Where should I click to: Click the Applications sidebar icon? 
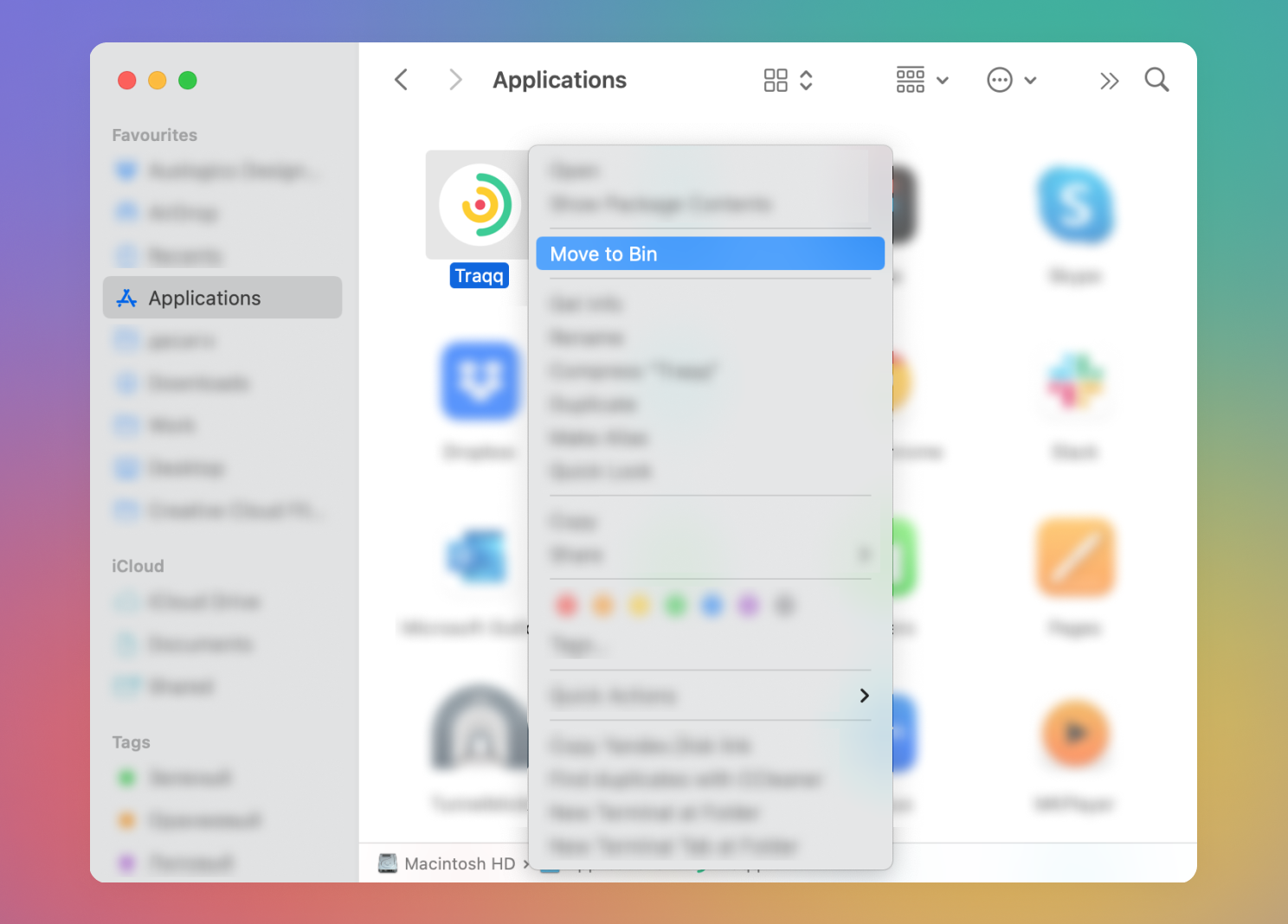click(126, 298)
